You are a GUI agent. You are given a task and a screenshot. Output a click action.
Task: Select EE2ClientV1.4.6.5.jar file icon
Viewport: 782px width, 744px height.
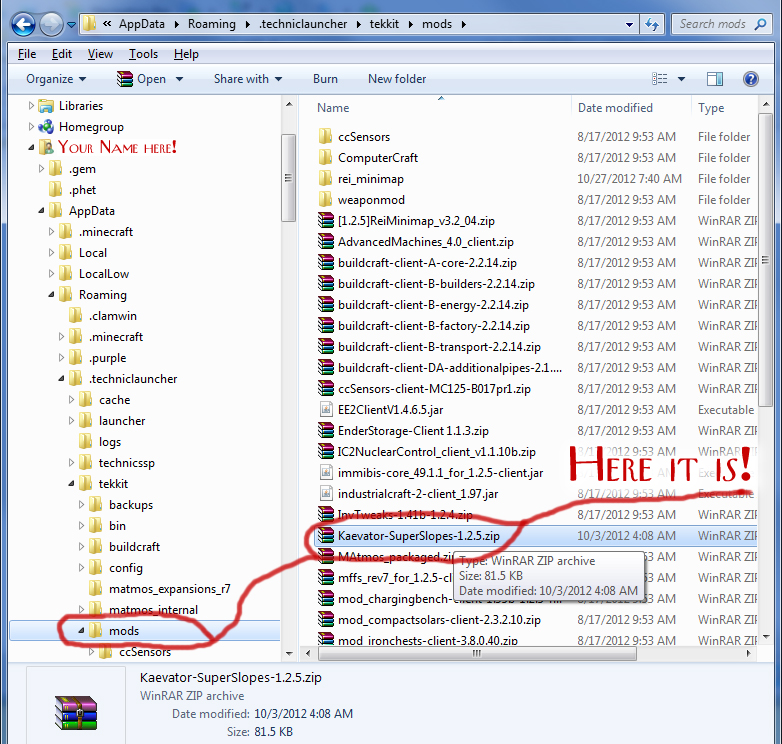(x=326, y=409)
